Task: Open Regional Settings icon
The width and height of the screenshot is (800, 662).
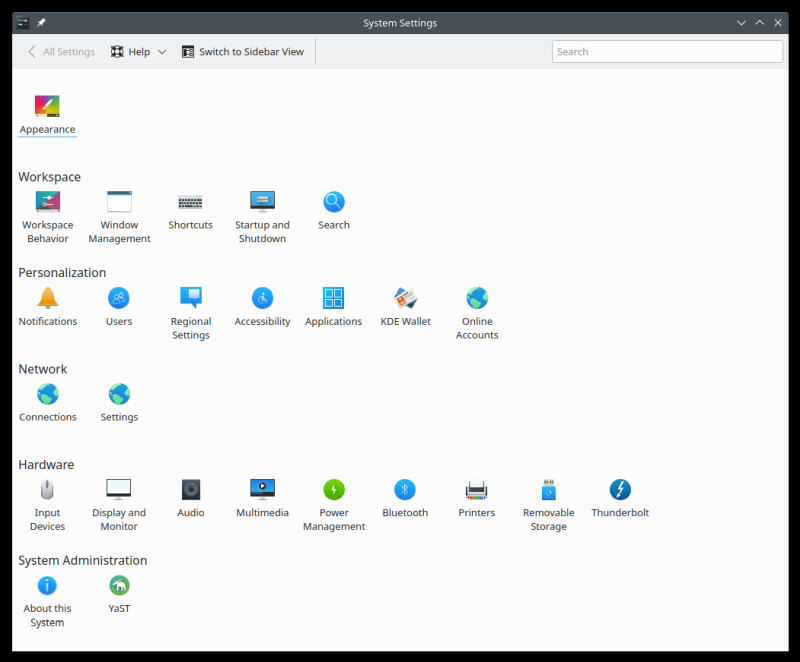Action: point(191,298)
